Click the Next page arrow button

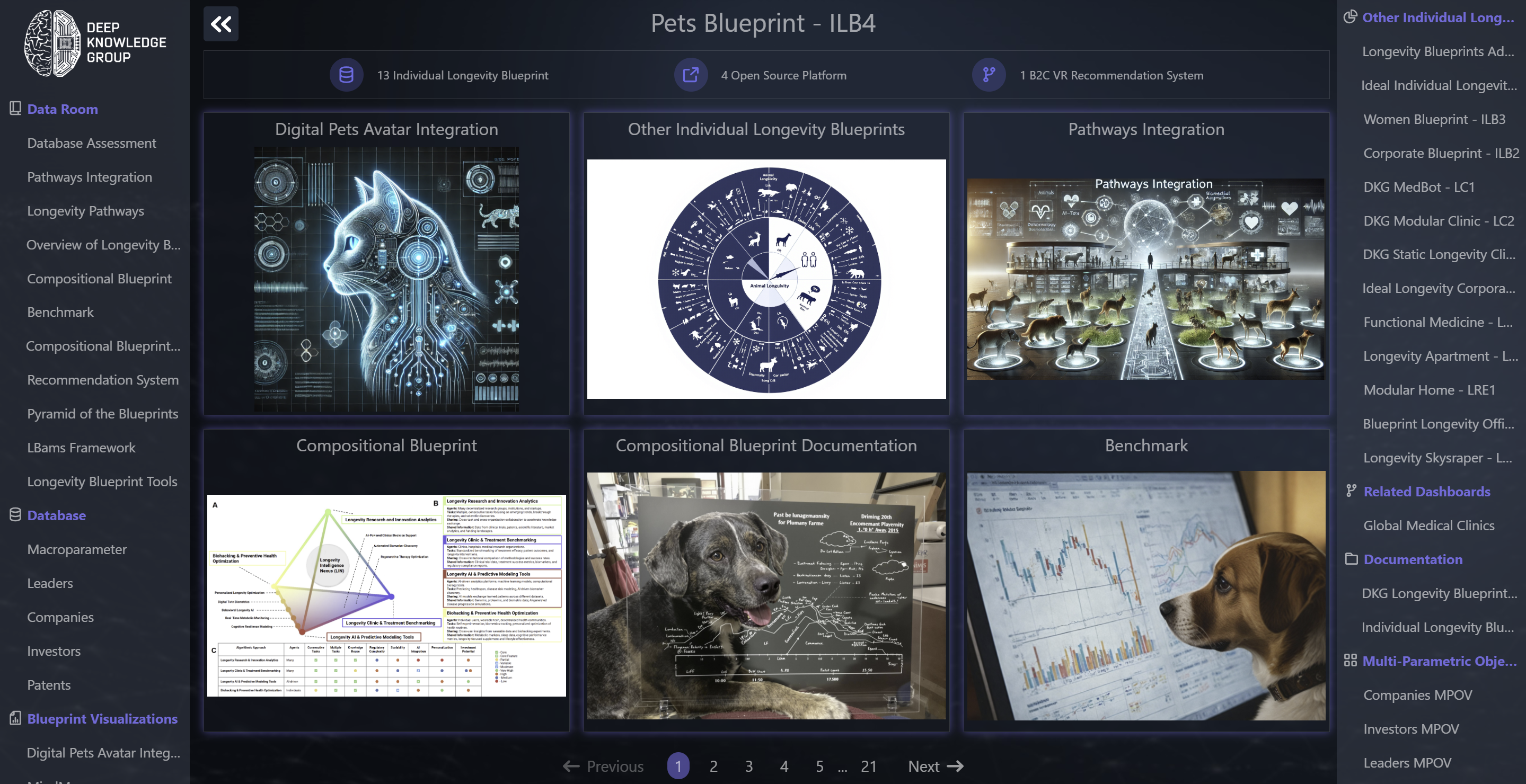(x=936, y=766)
